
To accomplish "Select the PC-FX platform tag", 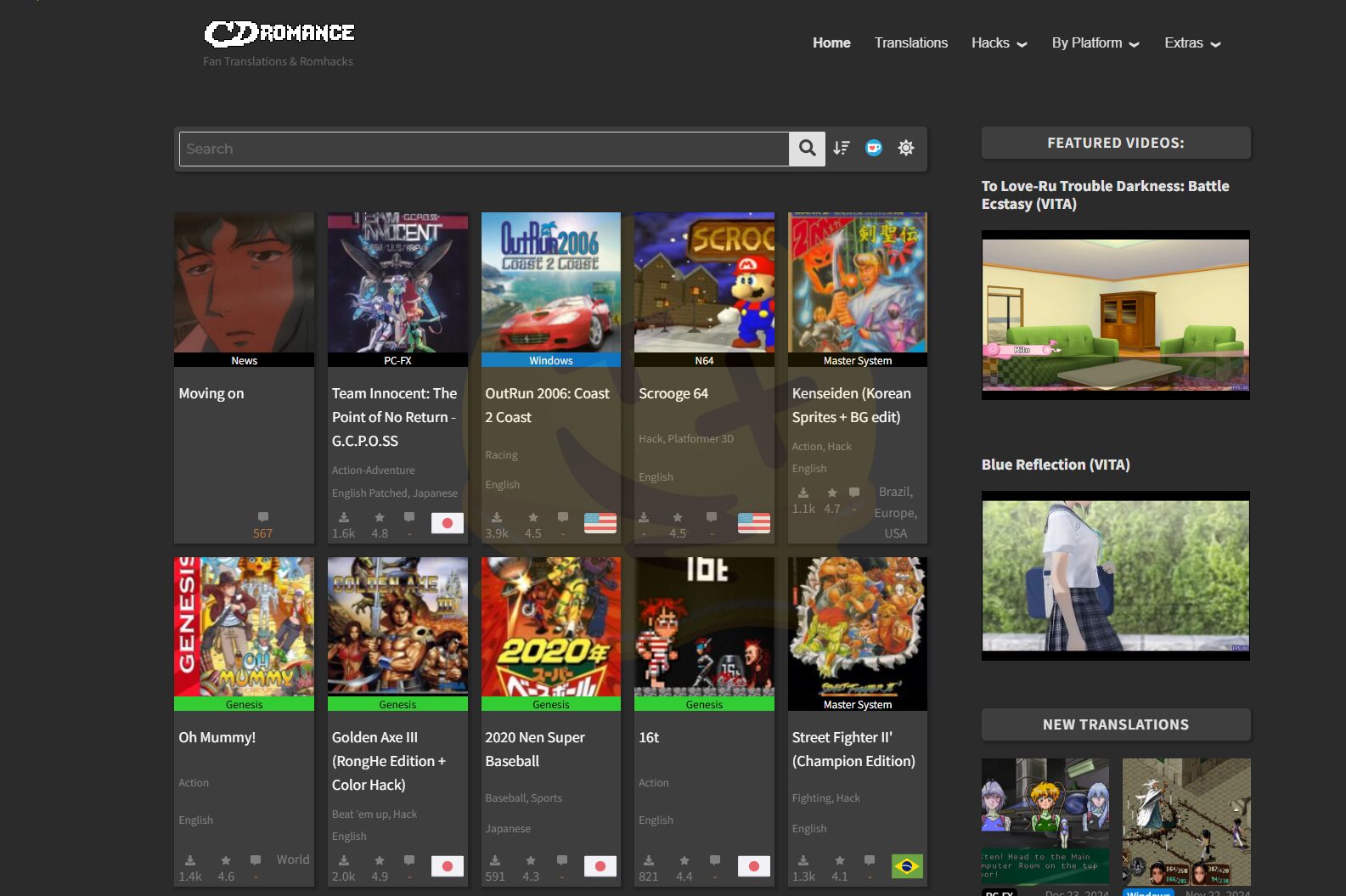I will coord(397,360).
